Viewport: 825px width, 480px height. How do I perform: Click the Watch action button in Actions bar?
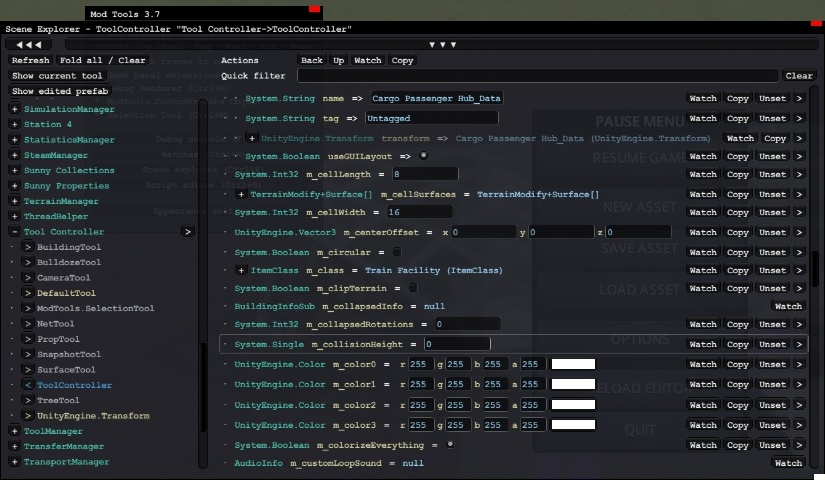pos(367,61)
